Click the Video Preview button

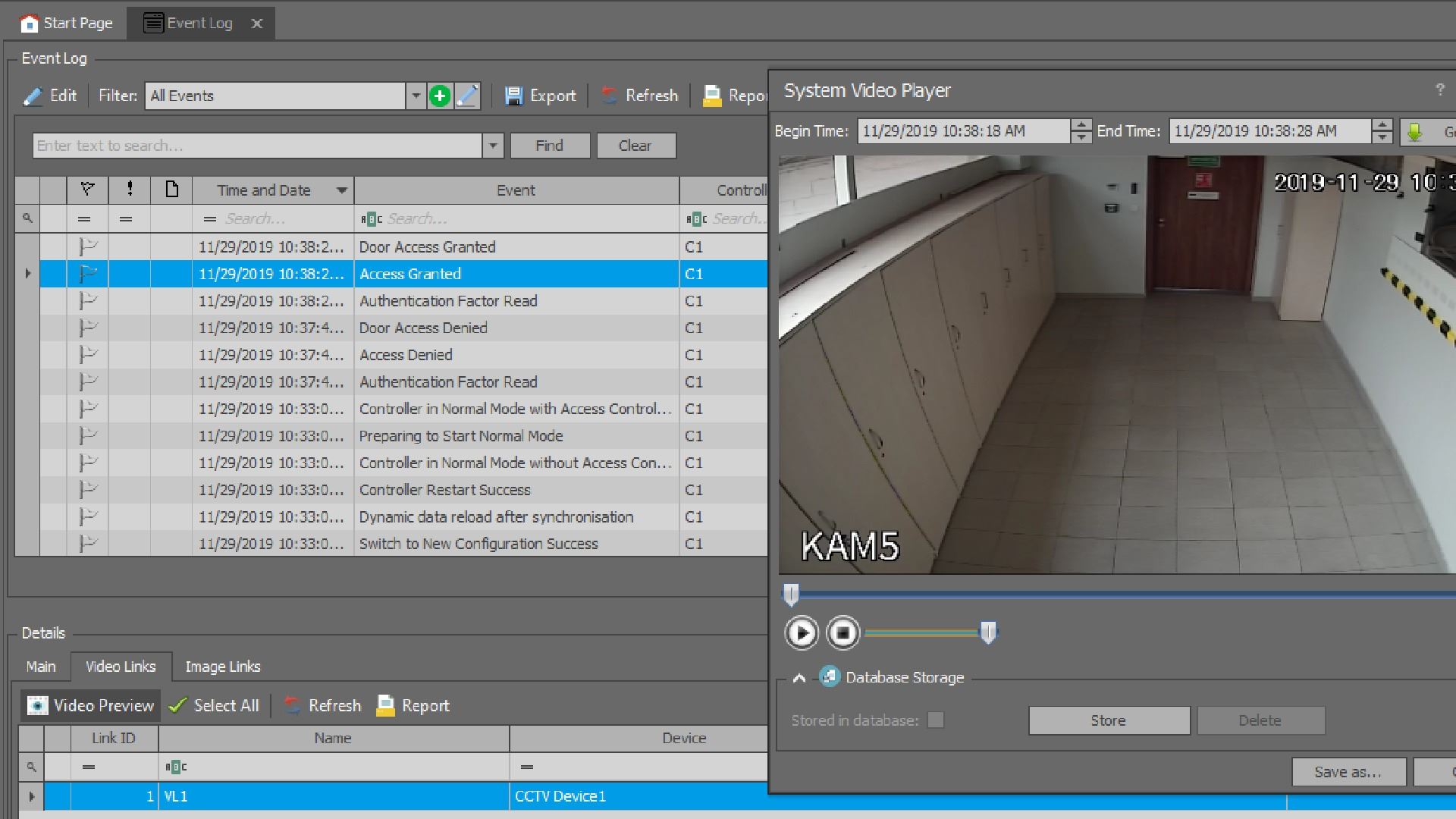coord(91,705)
